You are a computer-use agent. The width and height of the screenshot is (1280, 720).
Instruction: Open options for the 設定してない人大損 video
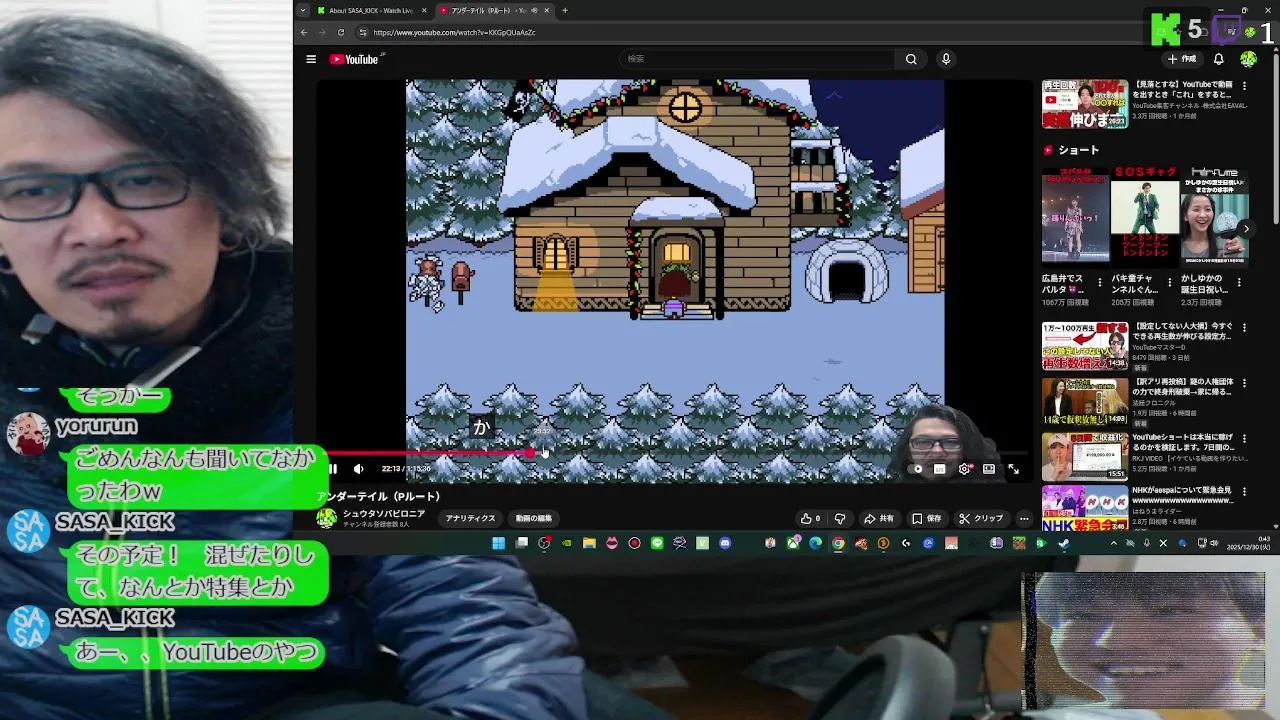click(x=1244, y=327)
